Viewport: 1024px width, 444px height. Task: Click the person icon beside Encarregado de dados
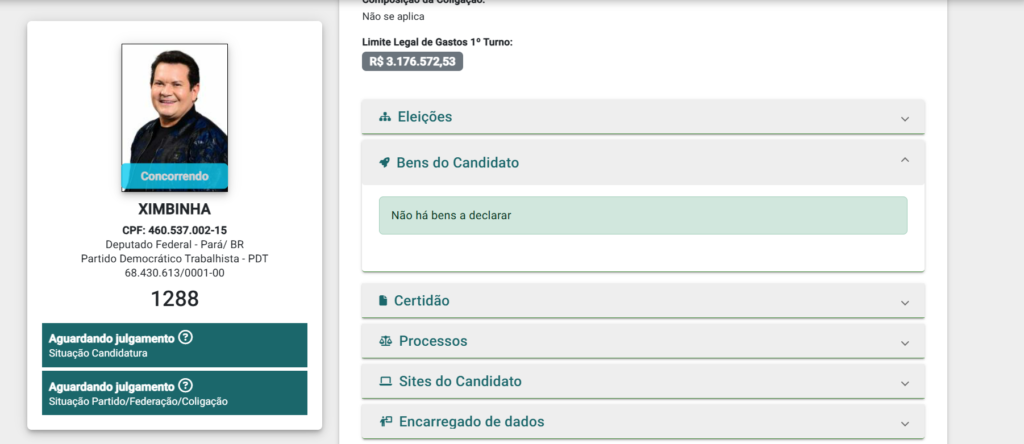click(385, 422)
